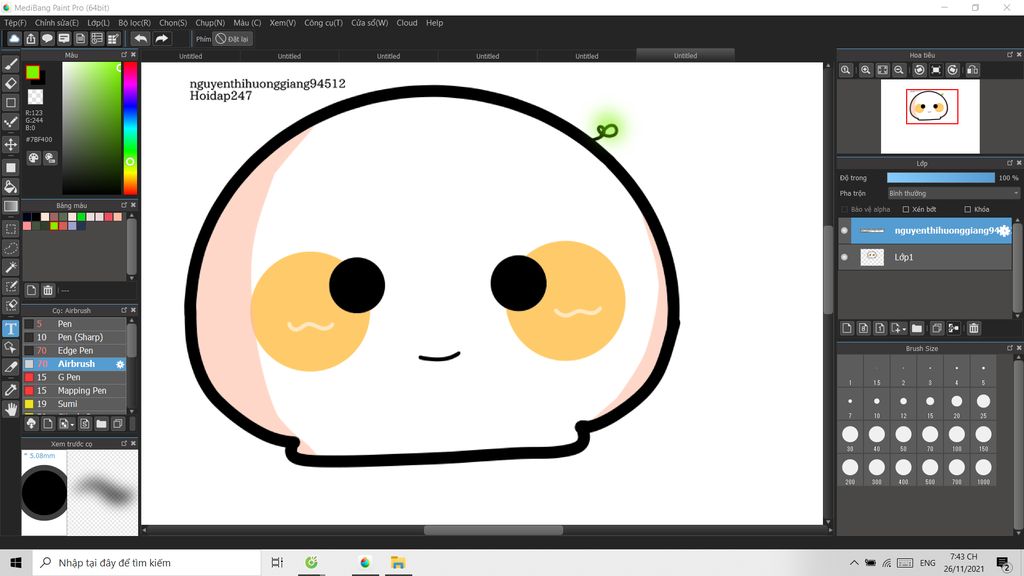Choose the Mapping Pen brush
The image size is (1024, 576).
(74, 391)
